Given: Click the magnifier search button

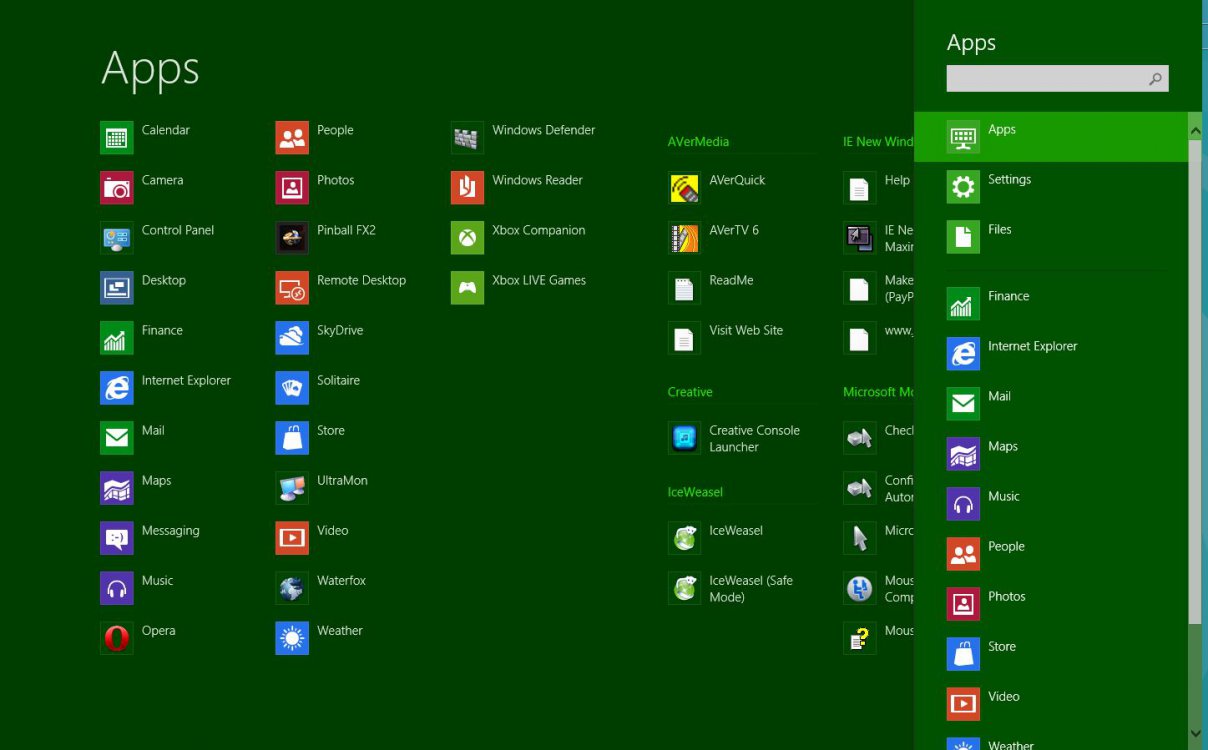Looking at the screenshot, I should (x=1155, y=78).
